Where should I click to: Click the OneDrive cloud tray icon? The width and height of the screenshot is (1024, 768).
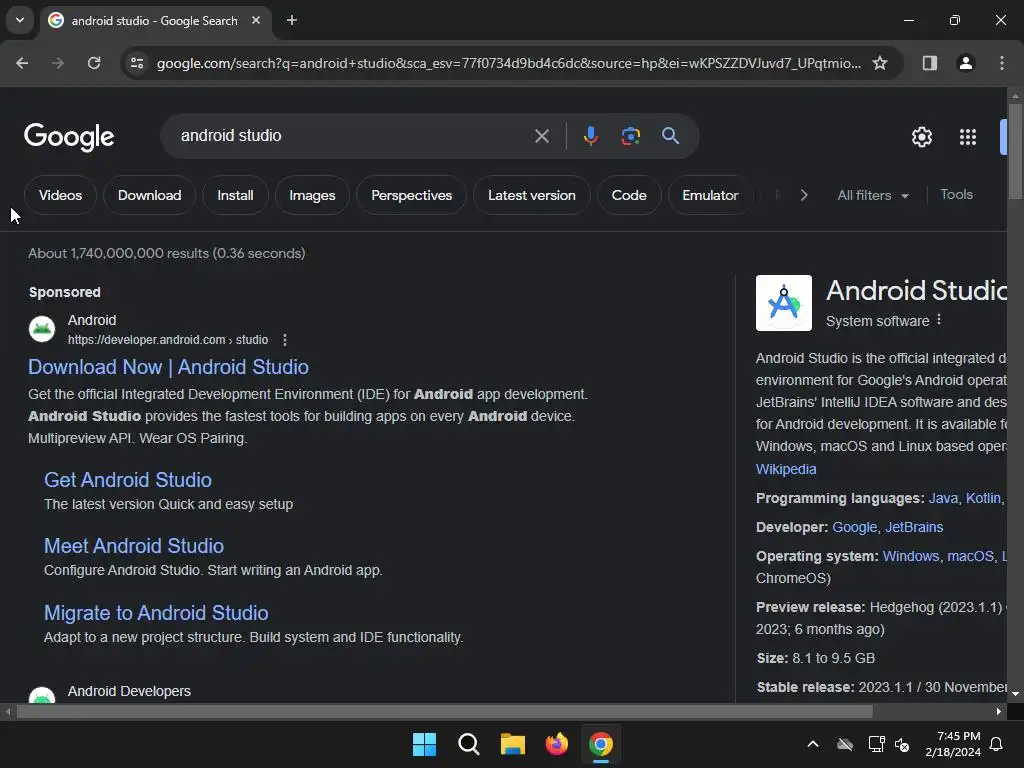point(845,744)
